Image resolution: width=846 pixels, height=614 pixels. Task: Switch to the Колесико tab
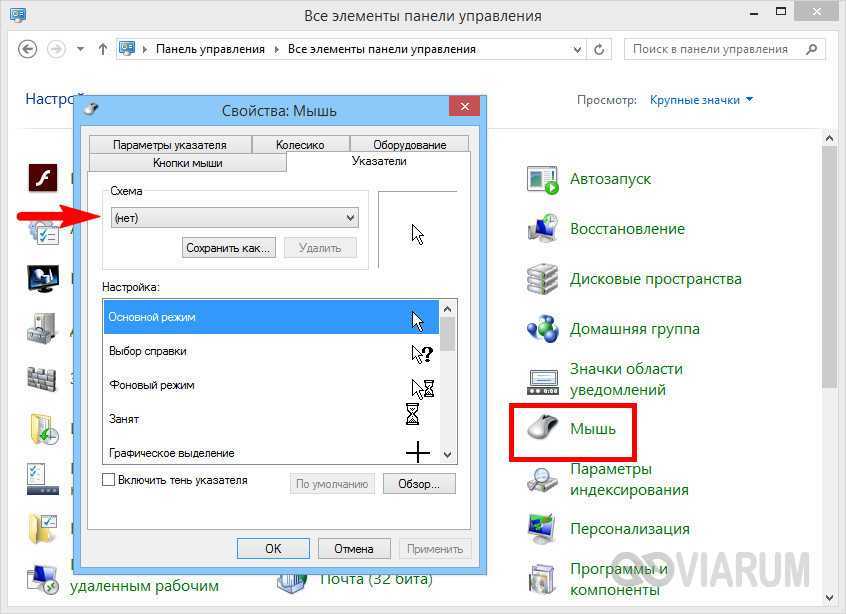pyautogui.click(x=300, y=145)
